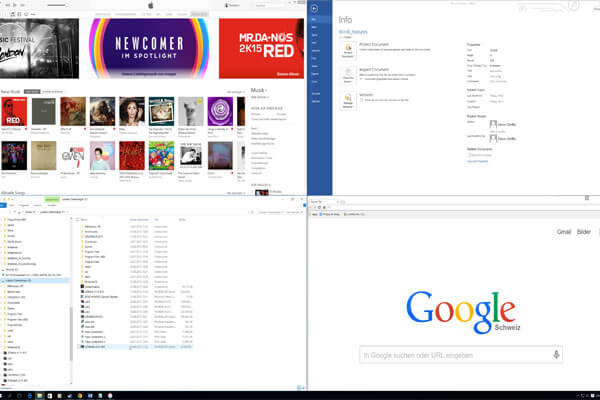The height and width of the screenshot is (400, 600).
Task: Select the highlighted iTunes Store tab
Action: [x=199, y=14]
